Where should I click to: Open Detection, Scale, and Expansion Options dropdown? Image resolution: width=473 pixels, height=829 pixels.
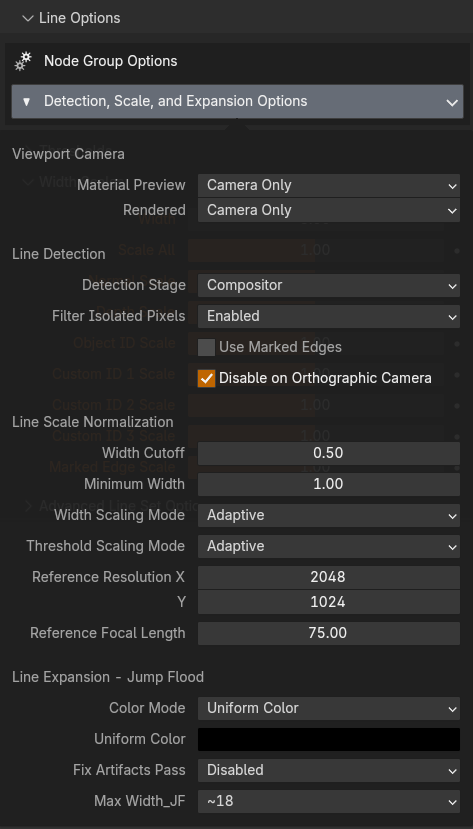tap(237, 101)
